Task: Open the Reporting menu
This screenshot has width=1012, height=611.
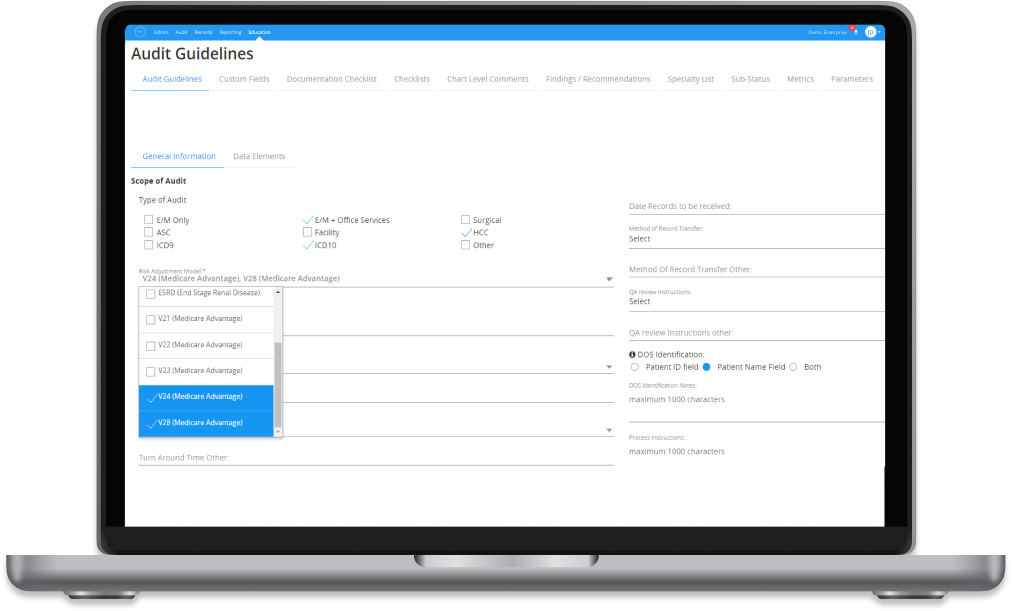Action: coord(230,31)
